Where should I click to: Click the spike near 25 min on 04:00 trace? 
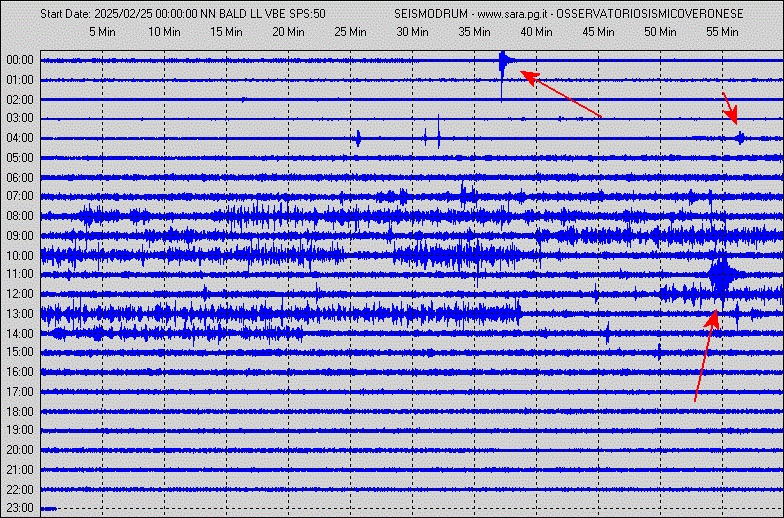pyautogui.click(x=358, y=138)
